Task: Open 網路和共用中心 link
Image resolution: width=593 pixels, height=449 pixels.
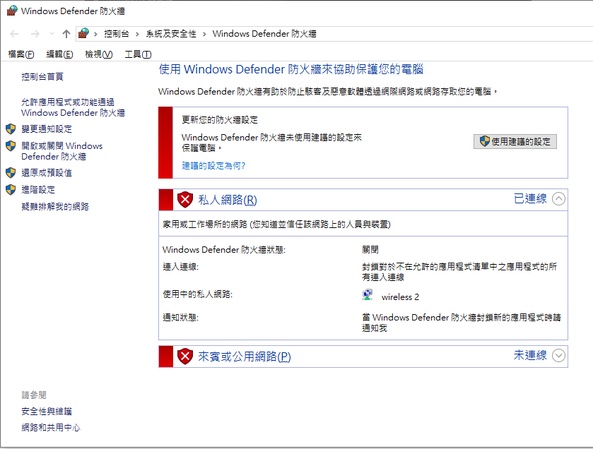Action: coord(51,427)
